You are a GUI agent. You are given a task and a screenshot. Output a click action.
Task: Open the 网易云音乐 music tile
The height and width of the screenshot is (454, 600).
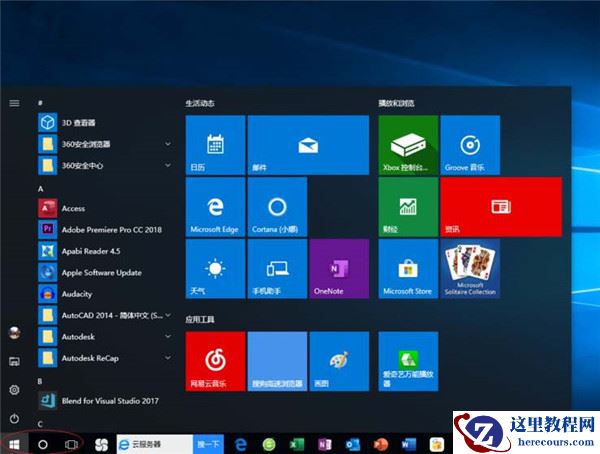215,362
